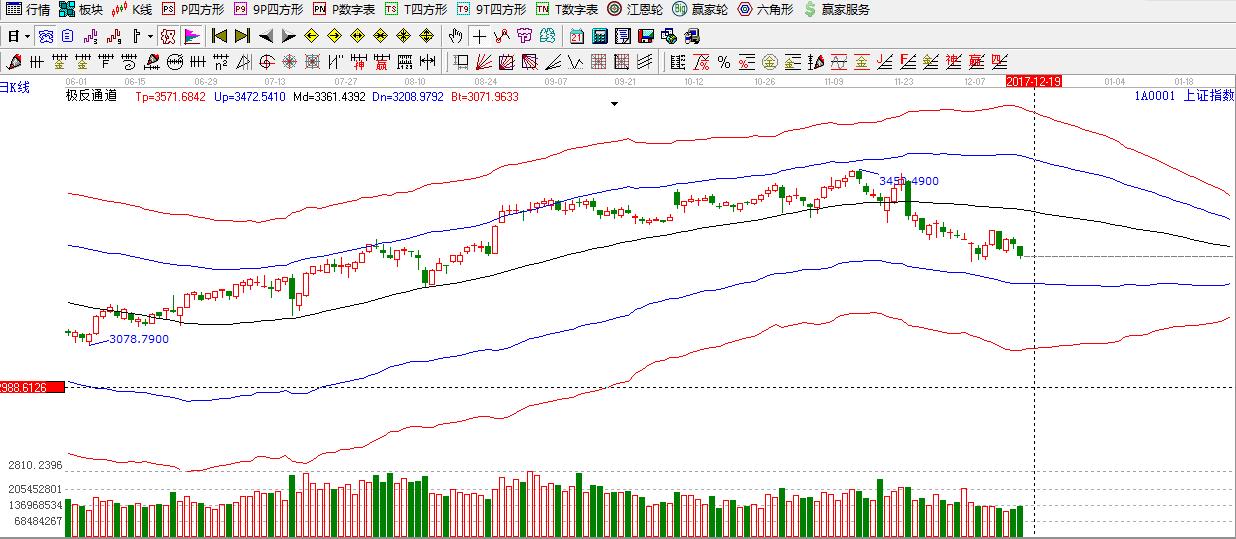Expand the small triangle below the indicator values
Screen dimensions: 1236x539
point(615,103)
